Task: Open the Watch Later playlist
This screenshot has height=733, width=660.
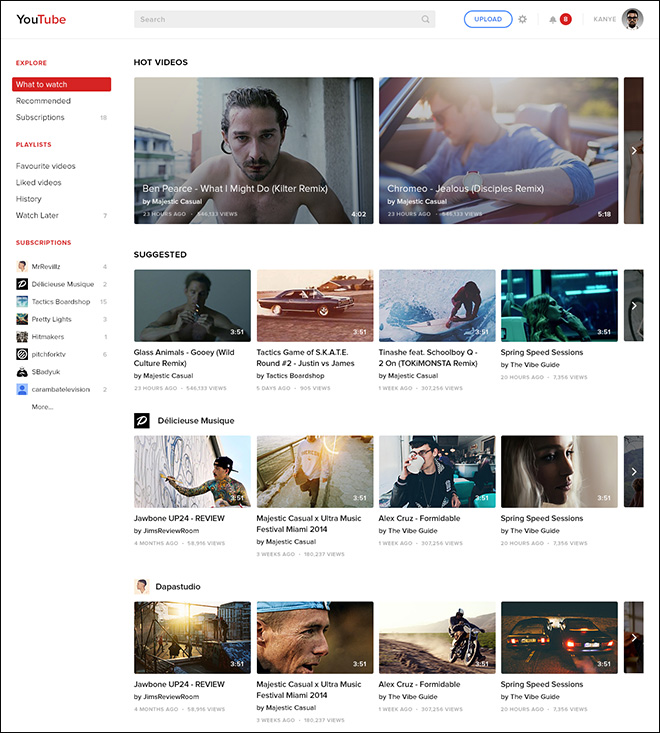Action: tap(36, 216)
